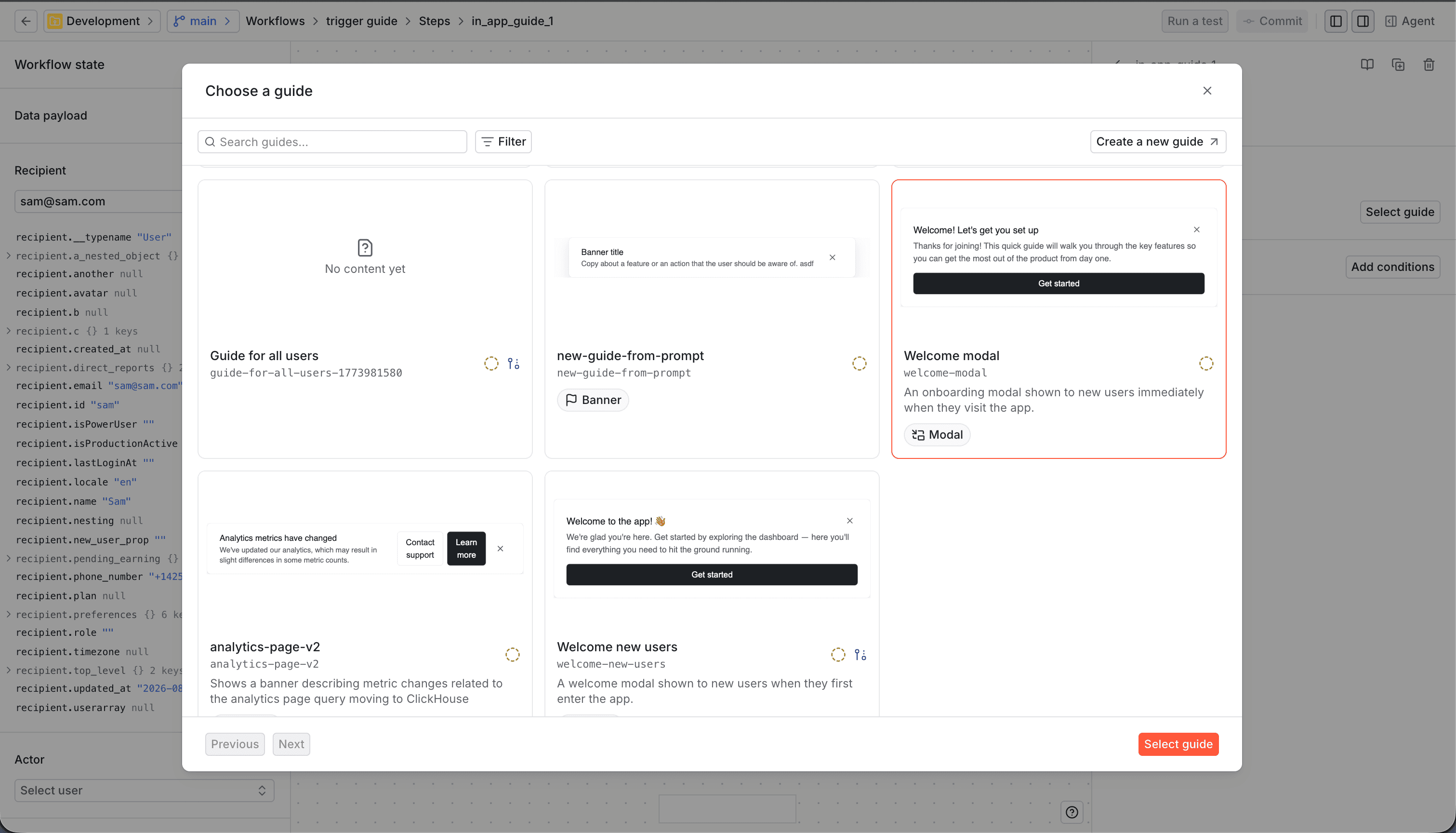
Task: Click the Previous pagination button
Action: tap(235, 744)
